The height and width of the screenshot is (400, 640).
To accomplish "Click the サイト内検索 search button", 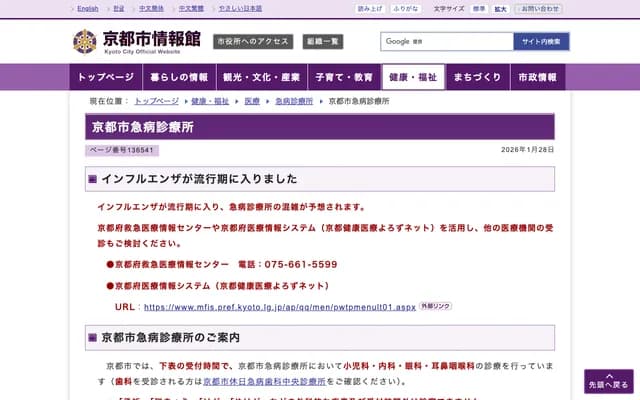I will [x=542, y=41].
